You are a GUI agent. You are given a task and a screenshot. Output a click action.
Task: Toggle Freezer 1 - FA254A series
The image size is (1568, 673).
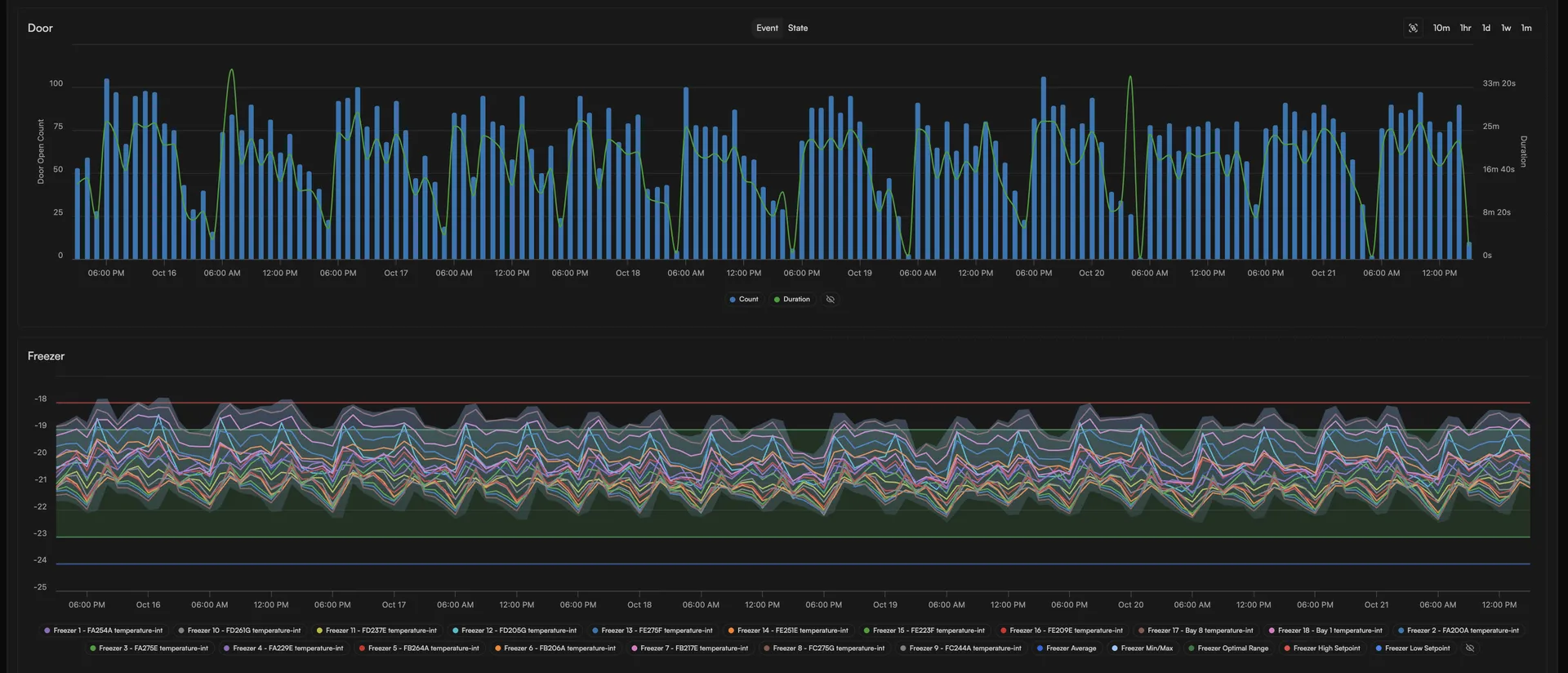point(104,631)
